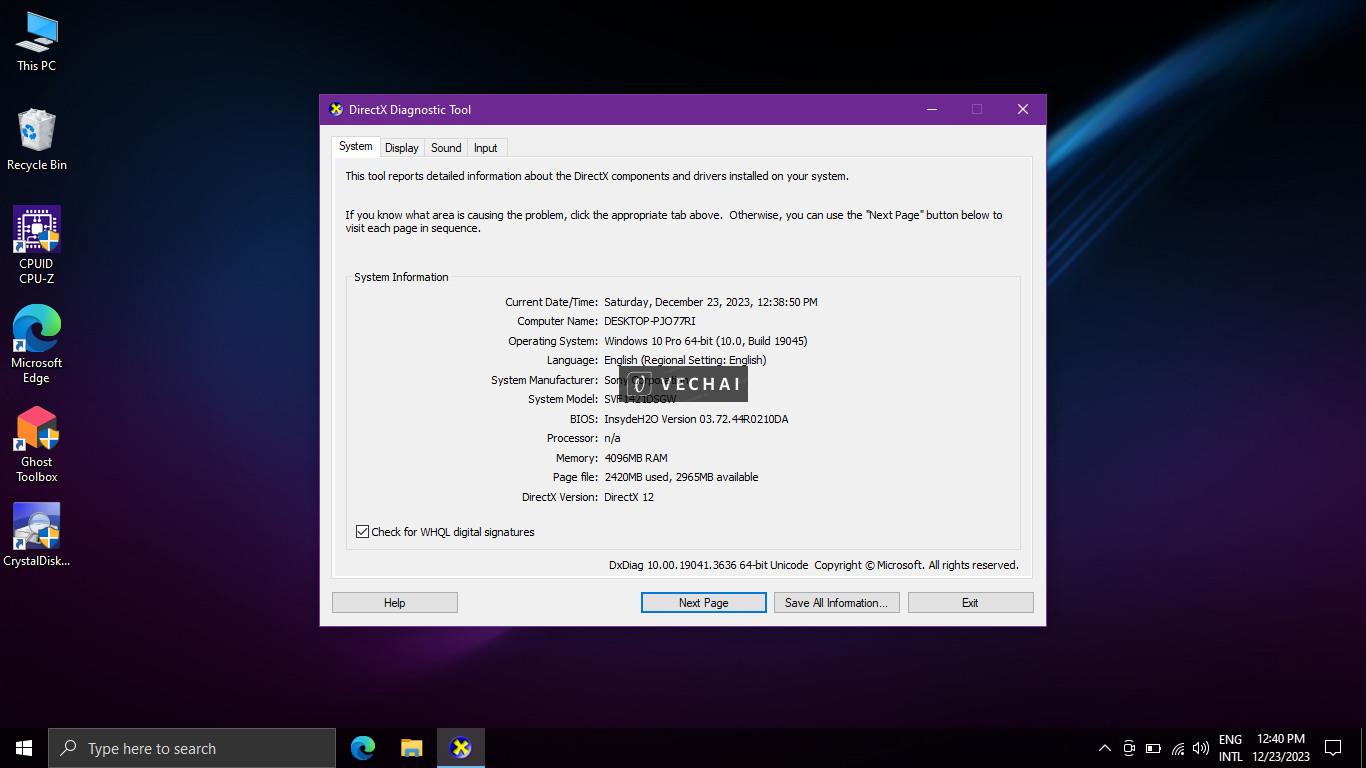This screenshot has height=768, width=1366.
Task: Click the Help button
Action: coord(395,603)
